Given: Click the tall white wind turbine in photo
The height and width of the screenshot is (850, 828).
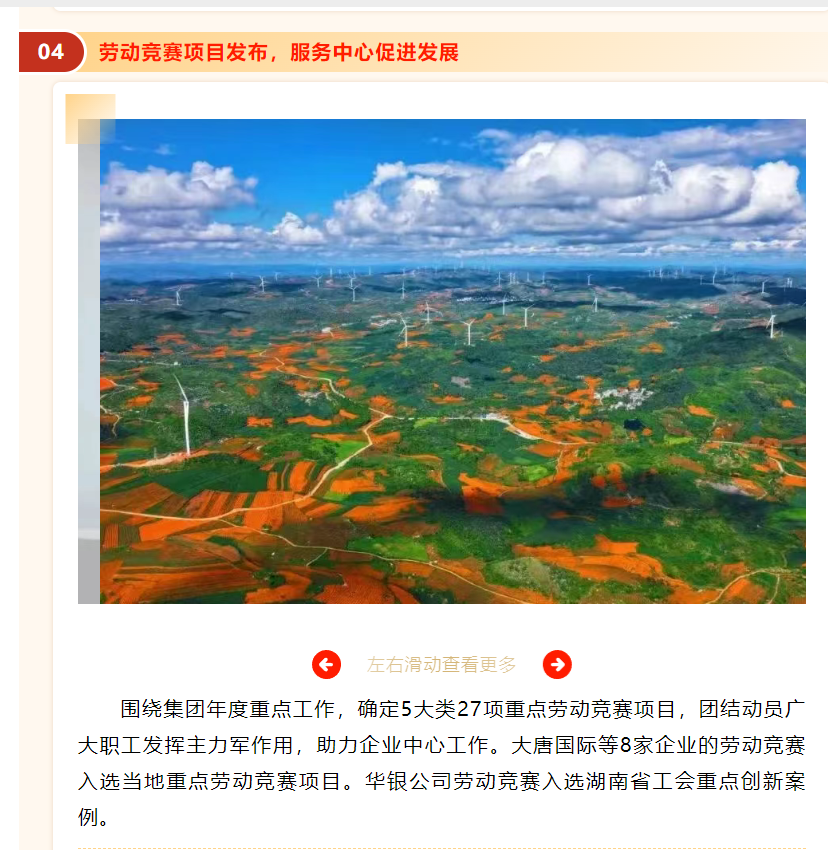Looking at the screenshot, I should pos(184,415).
